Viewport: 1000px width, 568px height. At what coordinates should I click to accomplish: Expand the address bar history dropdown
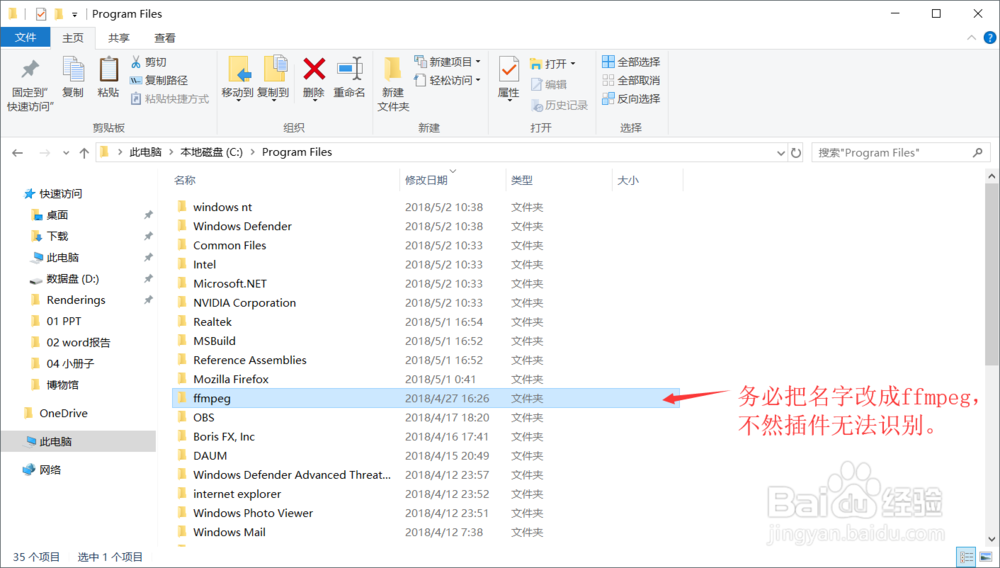(781, 153)
